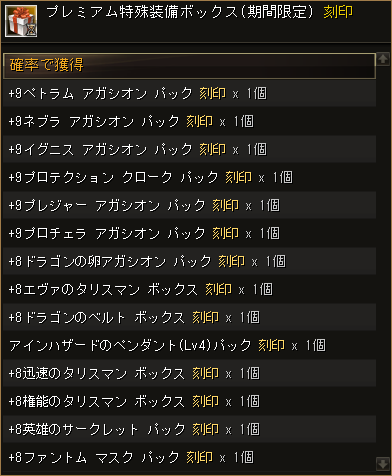Choose +8迅速のタリスマン ボックス entry
392x476 pixels.
tap(189, 373)
